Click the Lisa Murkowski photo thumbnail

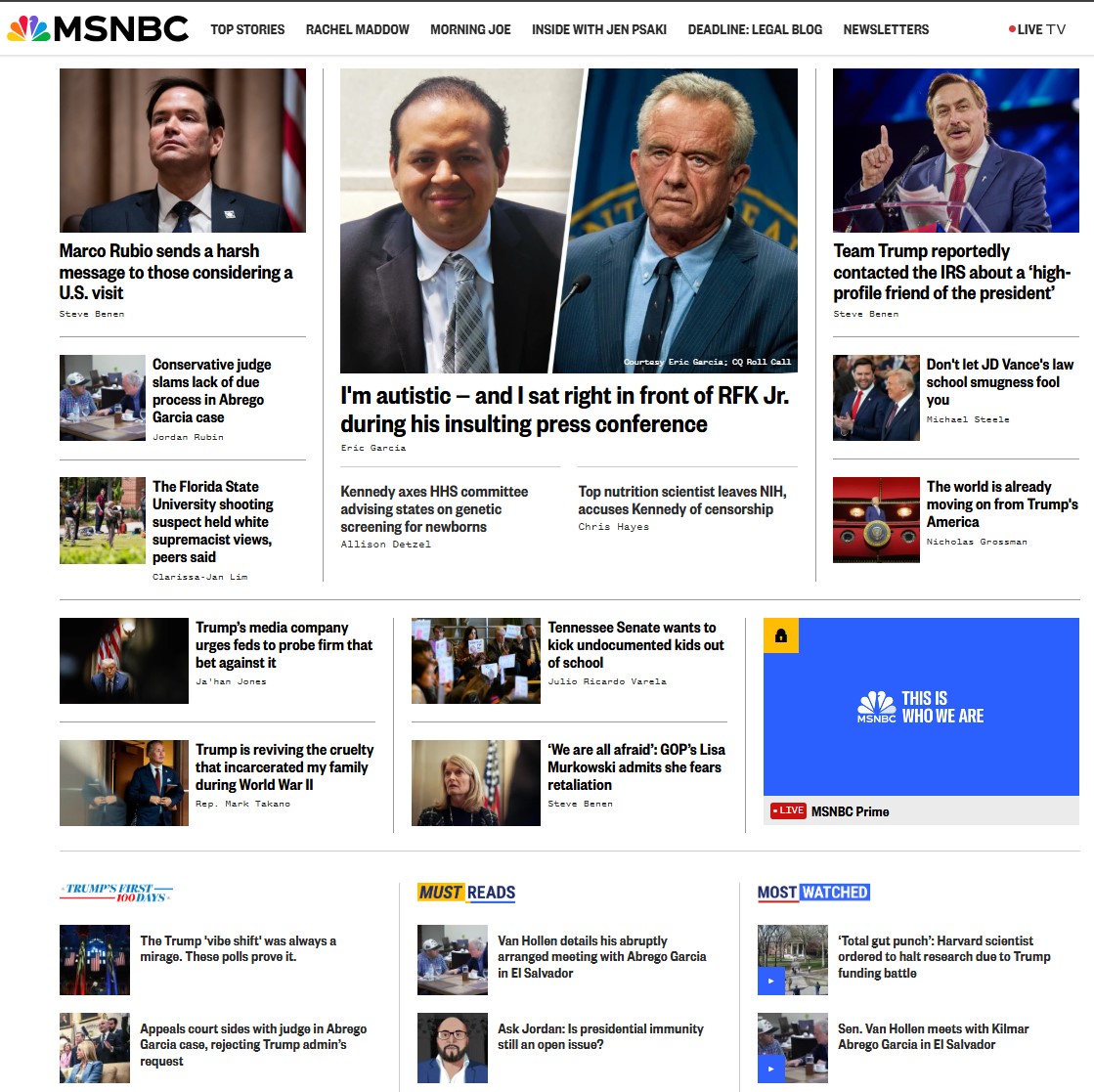point(476,783)
